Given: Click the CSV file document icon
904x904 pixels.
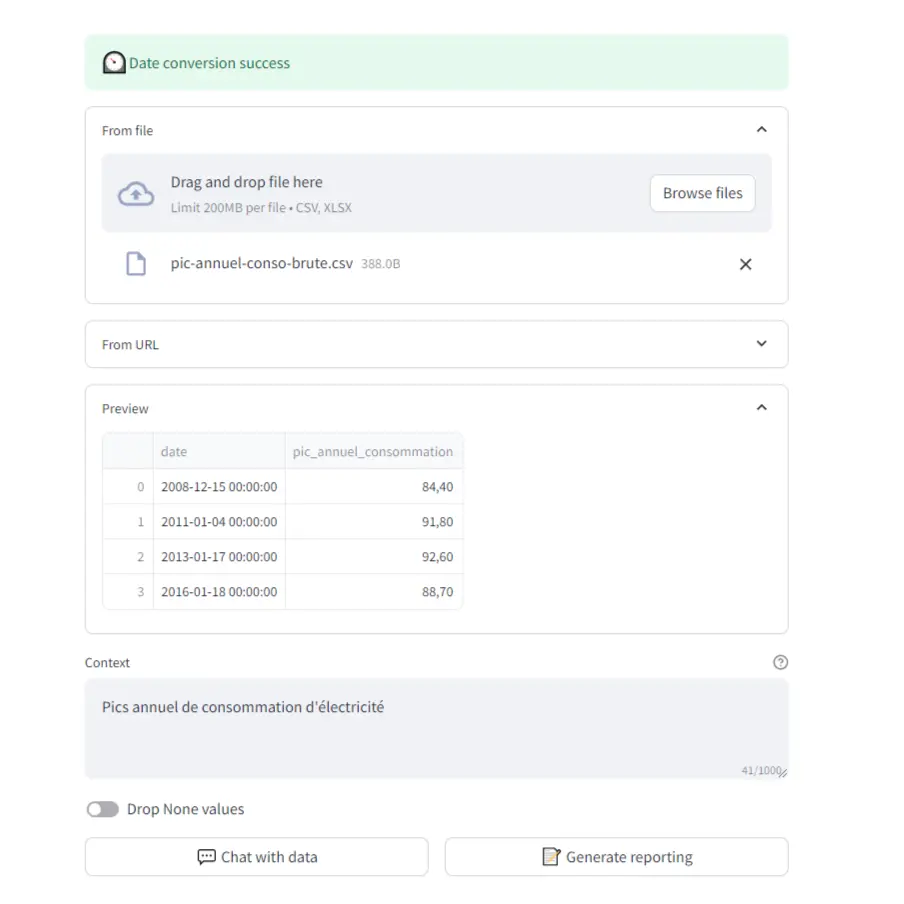Looking at the screenshot, I should click(136, 263).
